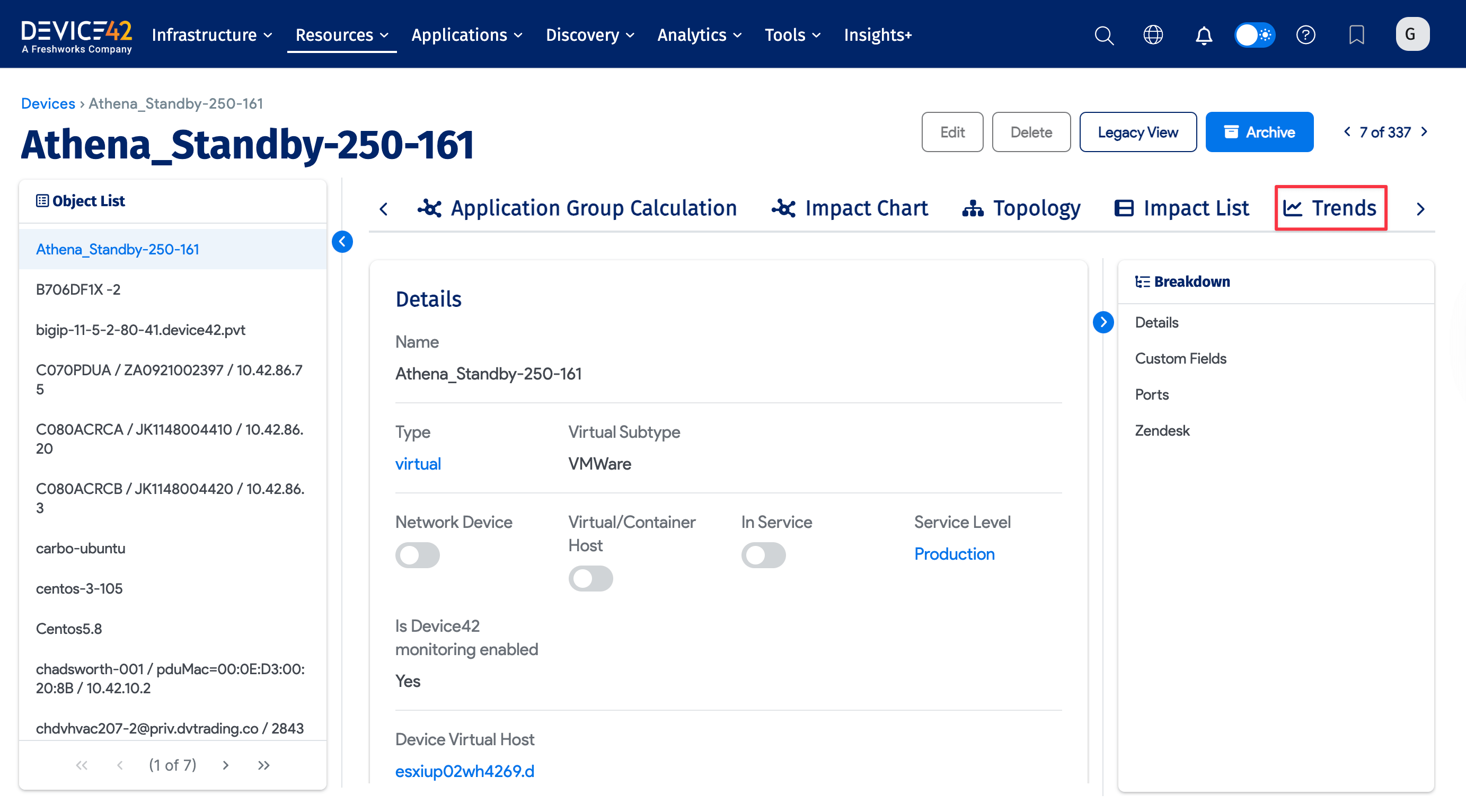Enable the In Service switch
Viewport: 1466px width, 812px height.
763,555
